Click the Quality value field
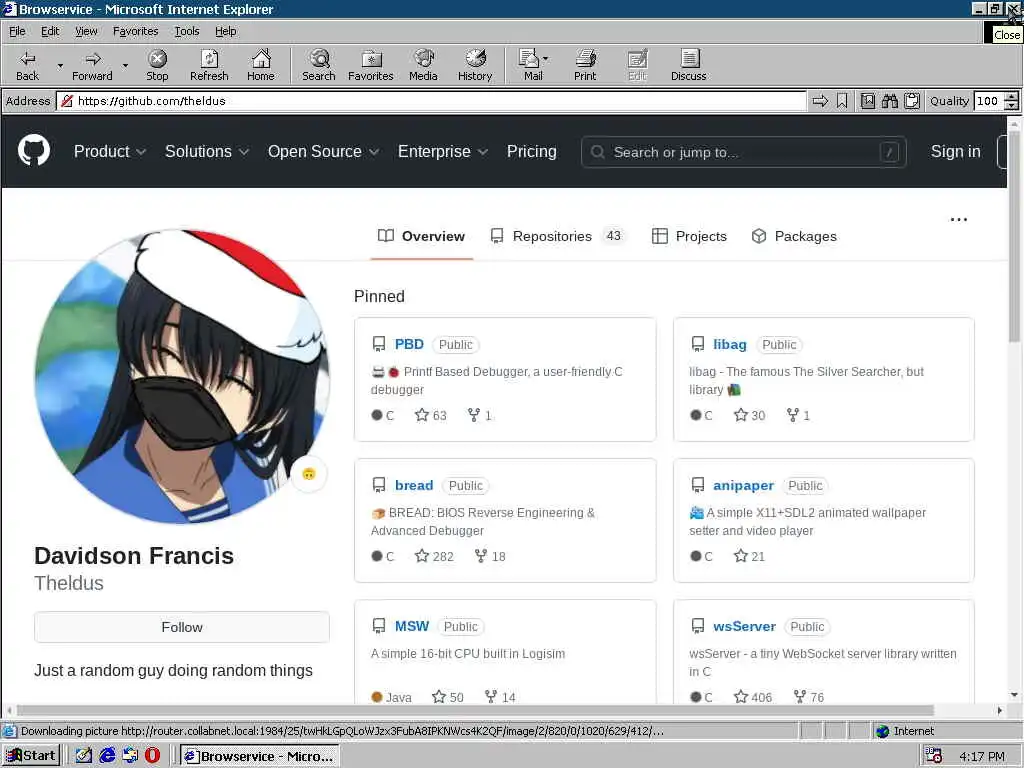This screenshot has width=1024, height=768. pos(989,101)
